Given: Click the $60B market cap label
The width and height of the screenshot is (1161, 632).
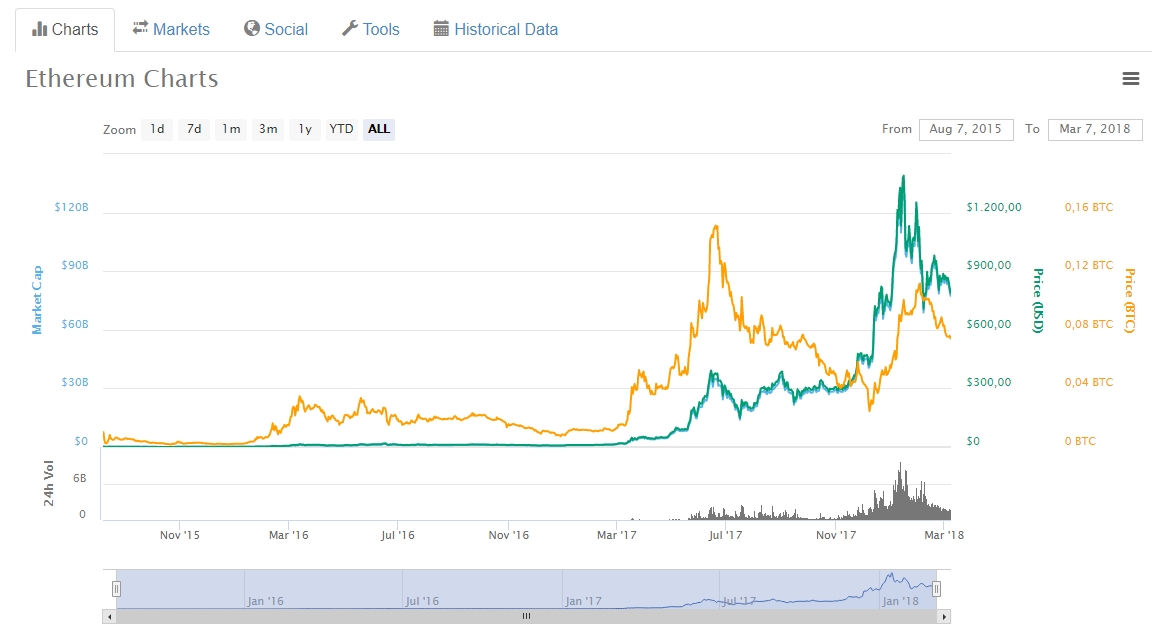Looking at the screenshot, I should [x=75, y=324].
